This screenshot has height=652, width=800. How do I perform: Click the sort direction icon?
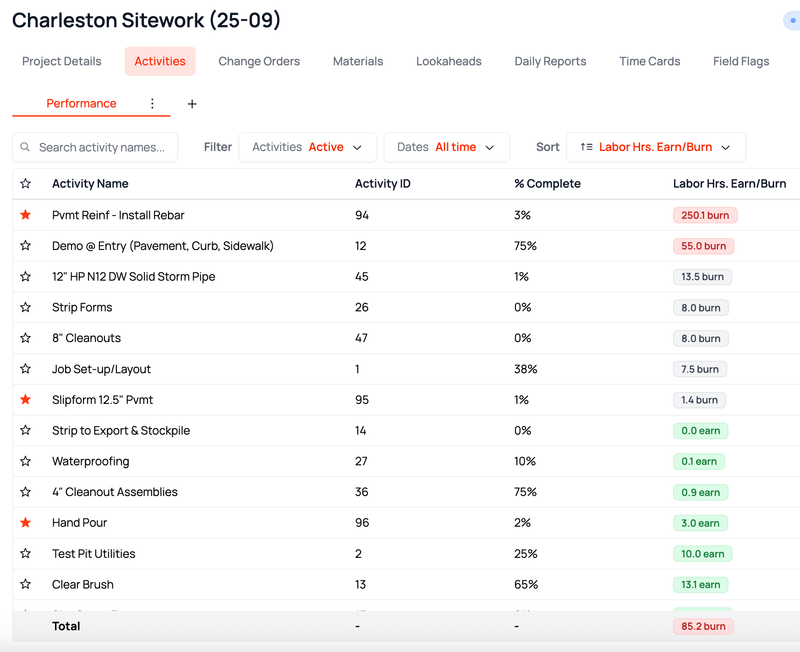(x=586, y=147)
